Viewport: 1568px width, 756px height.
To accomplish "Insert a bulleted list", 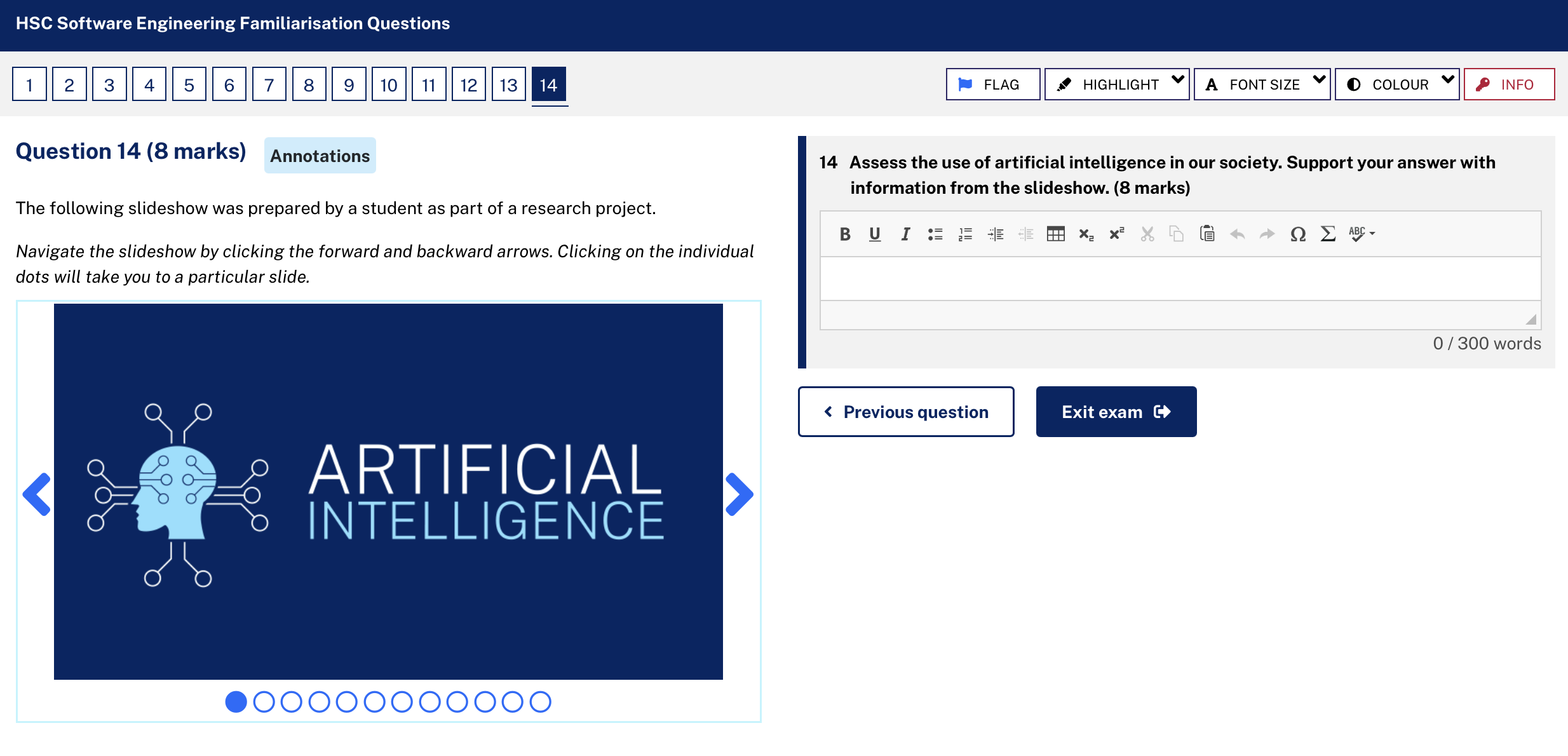I will tap(935, 234).
